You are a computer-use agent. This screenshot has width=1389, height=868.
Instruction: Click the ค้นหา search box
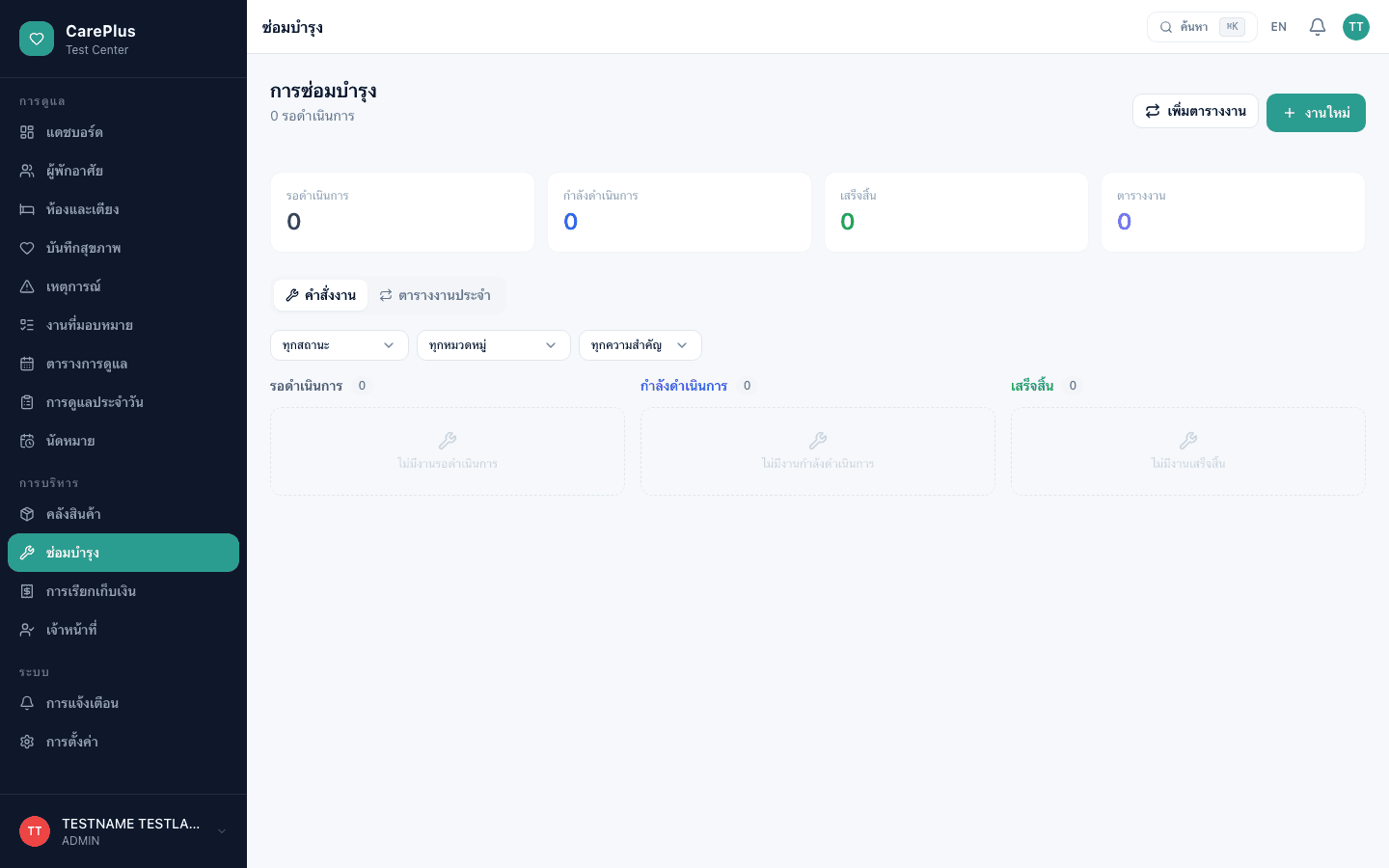tap(1202, 27)
